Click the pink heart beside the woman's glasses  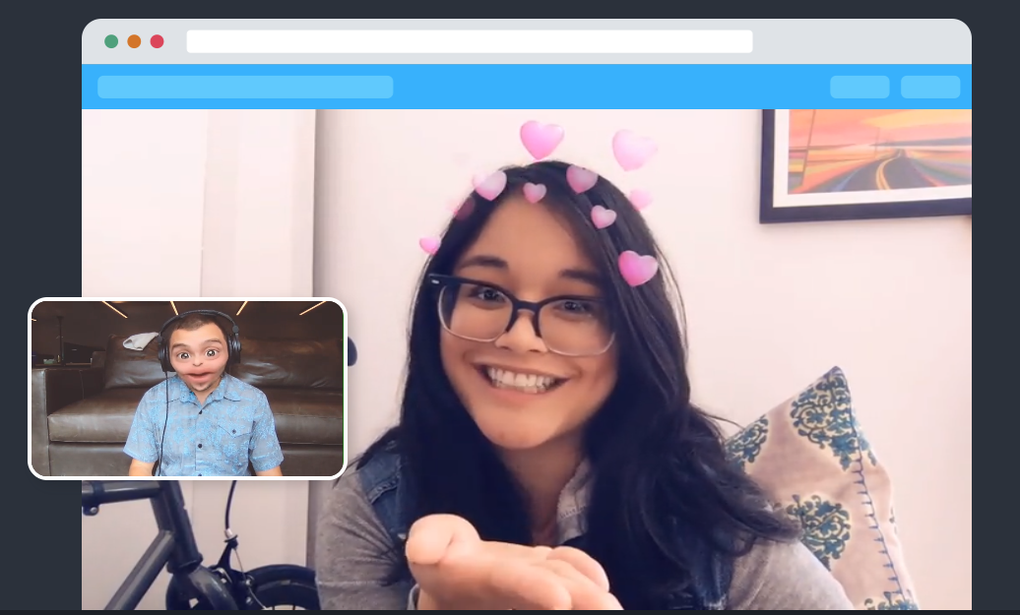pos(638,267)
